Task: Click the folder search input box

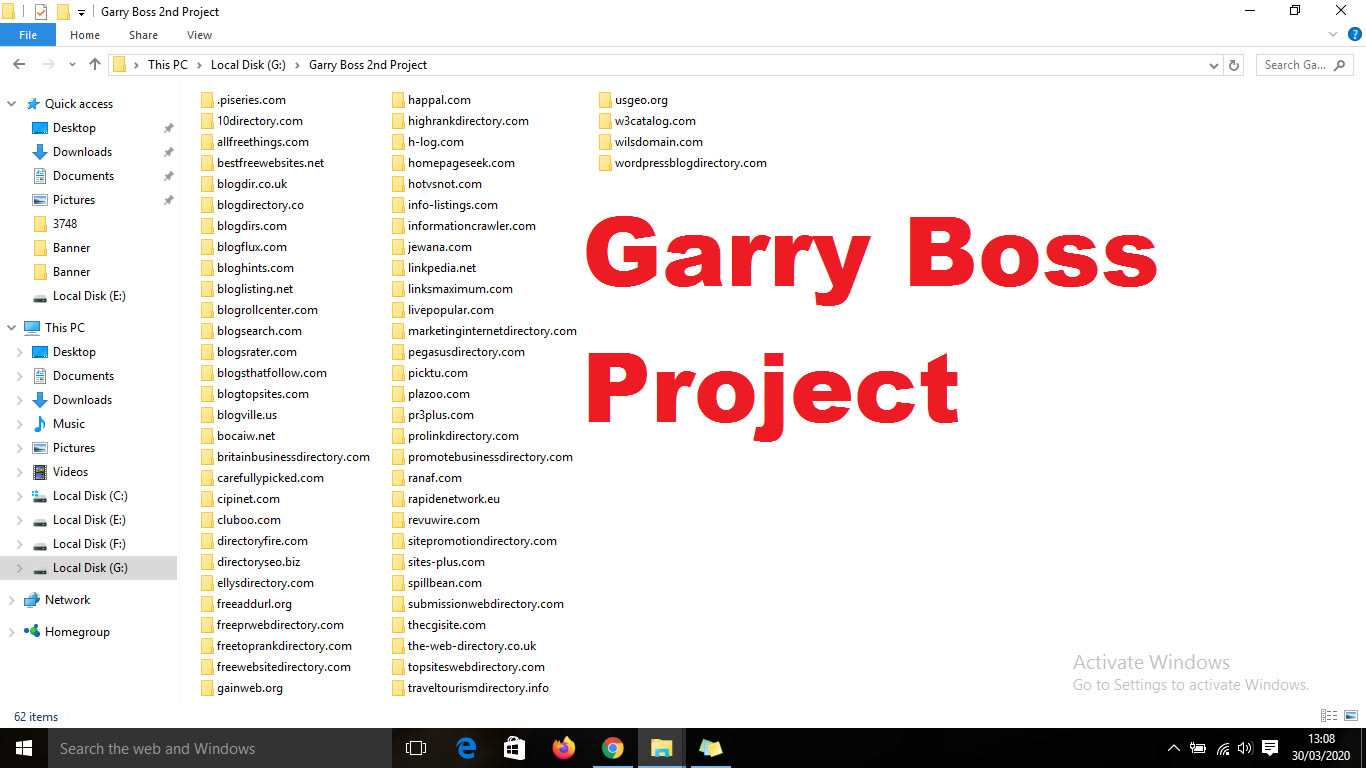Action: [1296, 65]
